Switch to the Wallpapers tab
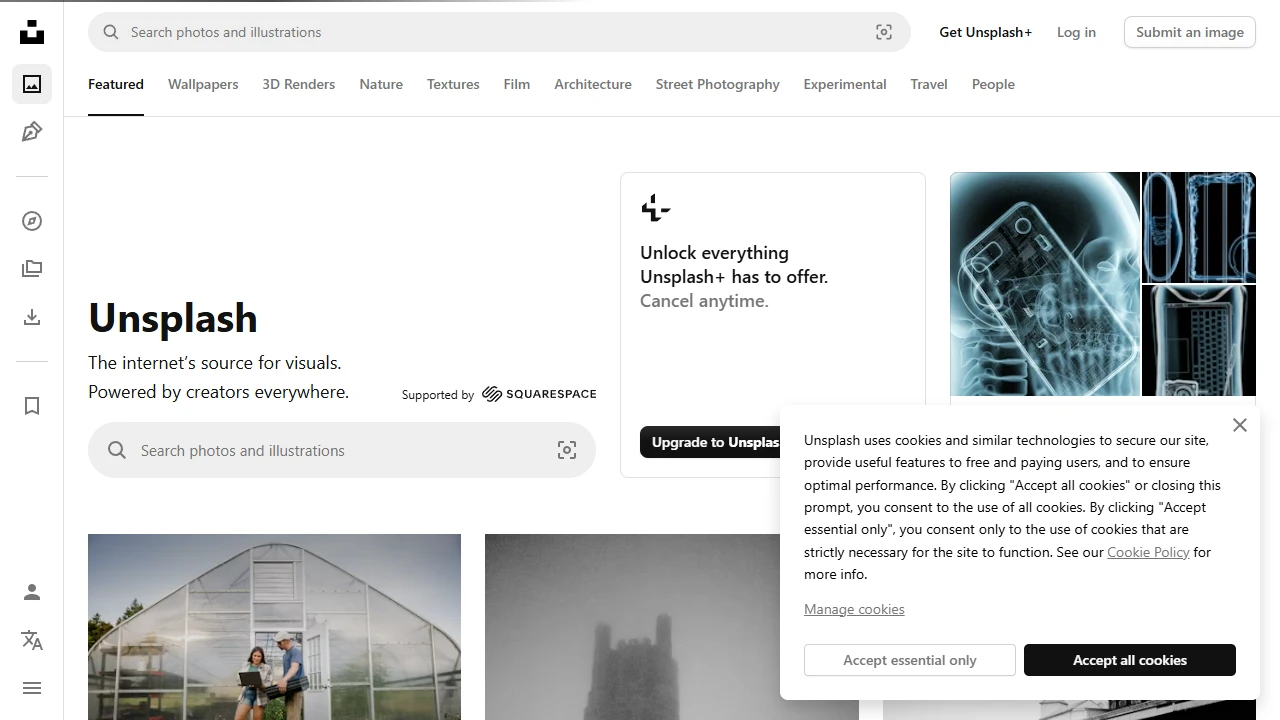1280x720 pixels. click(203, 84)
